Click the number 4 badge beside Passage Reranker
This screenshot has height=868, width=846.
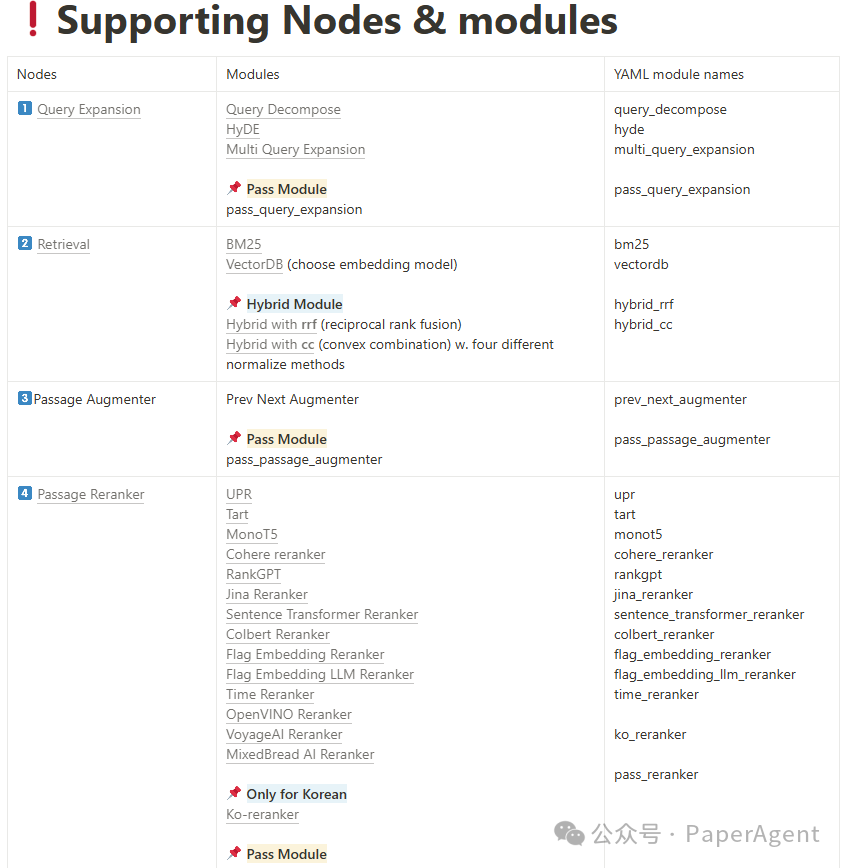coord(25,493)
